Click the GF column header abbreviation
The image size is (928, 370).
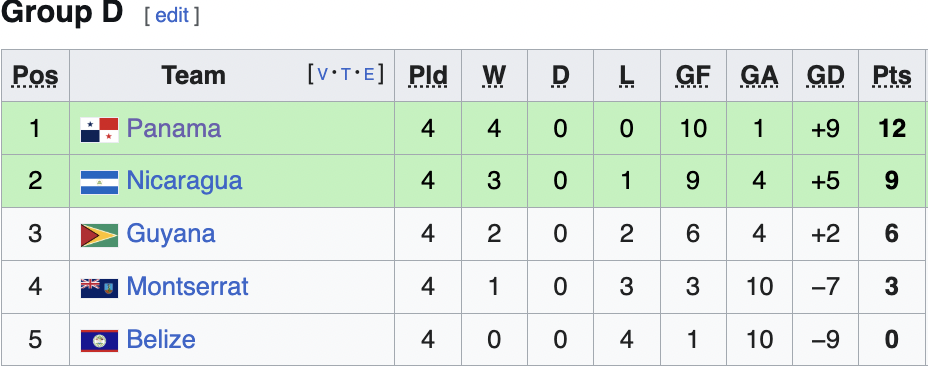pyautogui.click(x=693, y=76)
